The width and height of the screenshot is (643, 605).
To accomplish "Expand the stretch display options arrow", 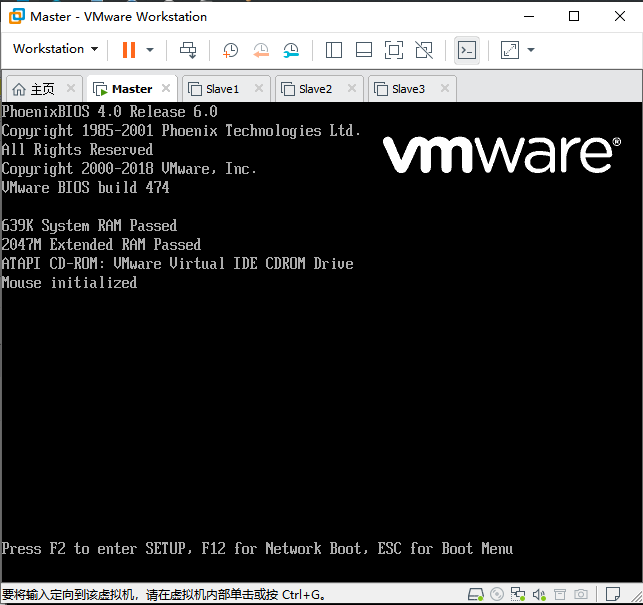I will click(x=531, y=50).
